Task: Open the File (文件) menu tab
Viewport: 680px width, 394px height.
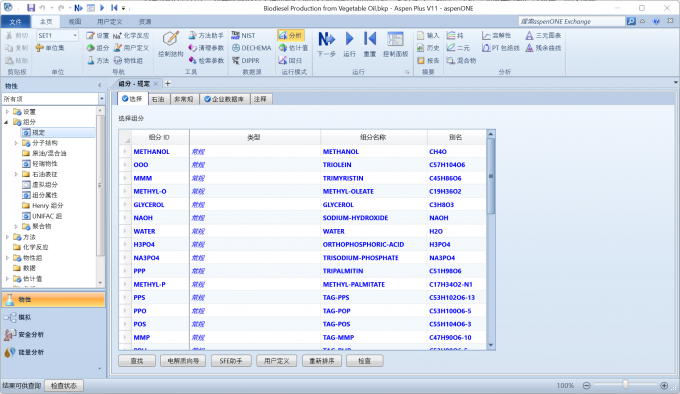Action: coord(16,22)
